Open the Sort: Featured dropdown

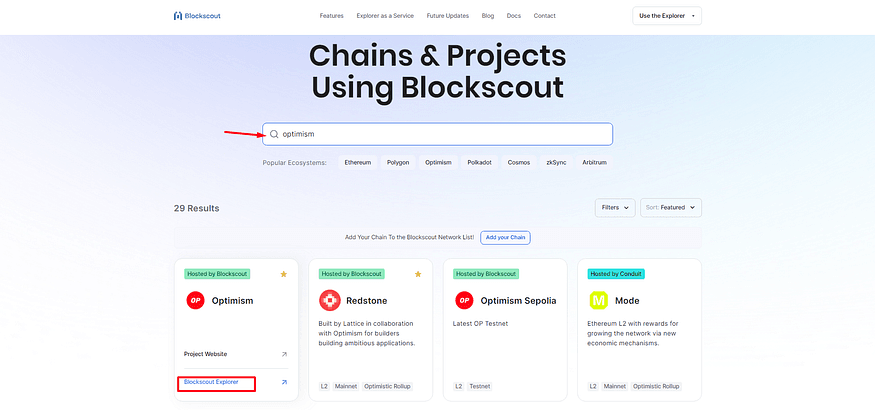pos(671,208)
